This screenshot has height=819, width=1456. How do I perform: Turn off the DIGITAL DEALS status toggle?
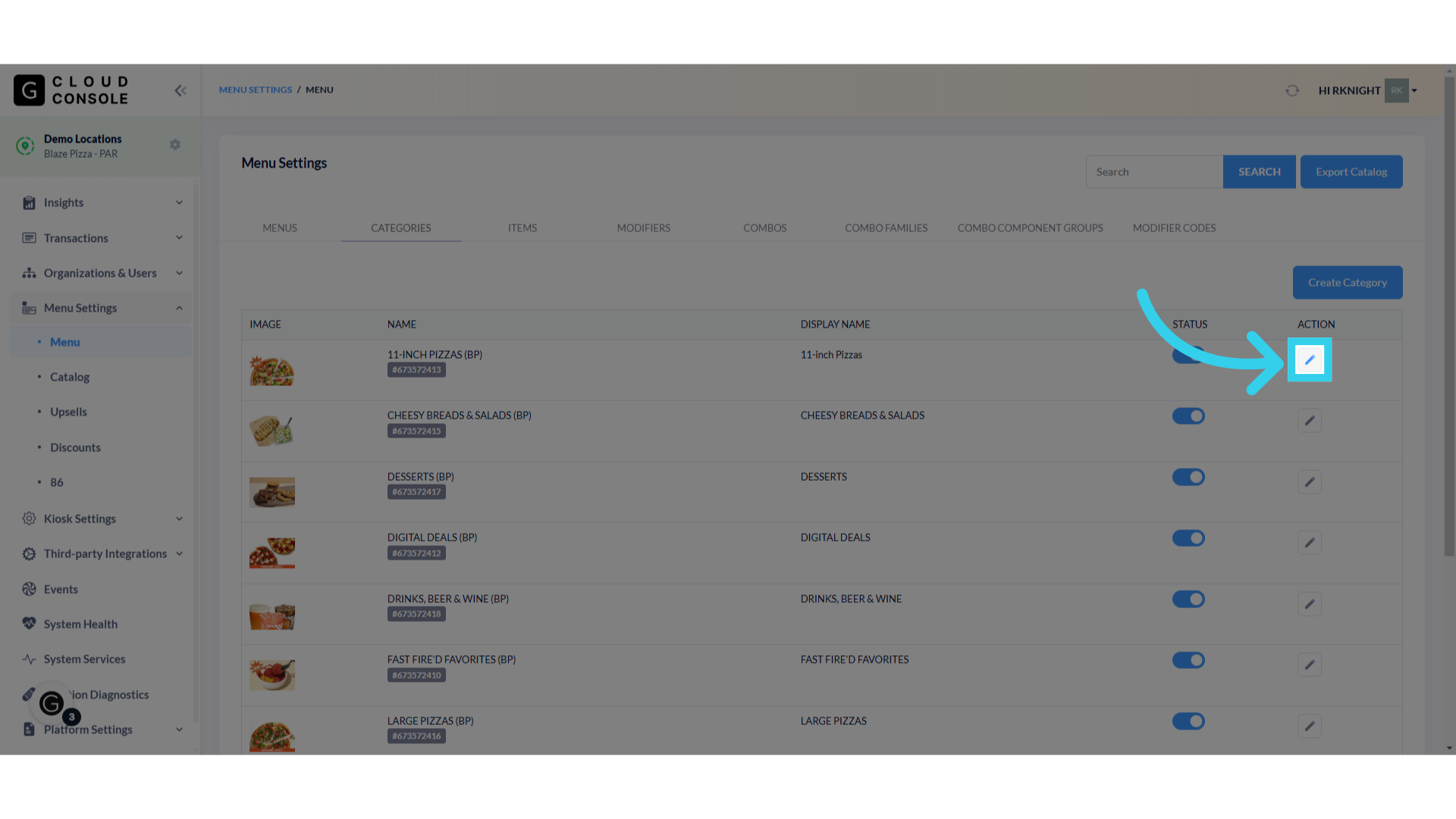[1188, 538]
